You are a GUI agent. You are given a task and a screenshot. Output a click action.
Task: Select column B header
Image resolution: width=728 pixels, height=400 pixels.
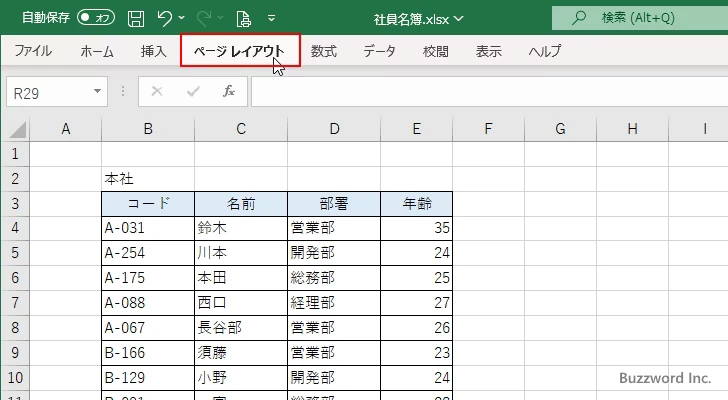[148, 129]
